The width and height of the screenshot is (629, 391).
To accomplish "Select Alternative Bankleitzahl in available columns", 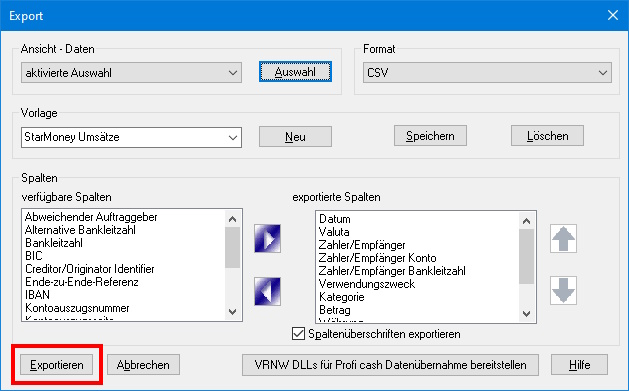I will [x=80, y=230].
